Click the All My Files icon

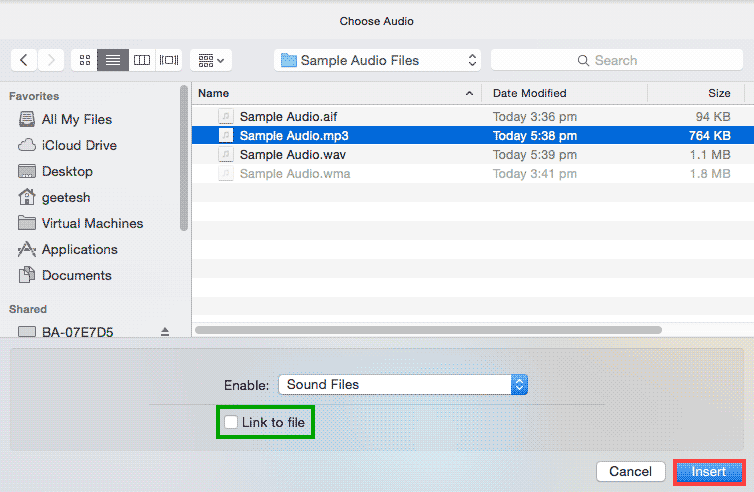pos(27,119)
